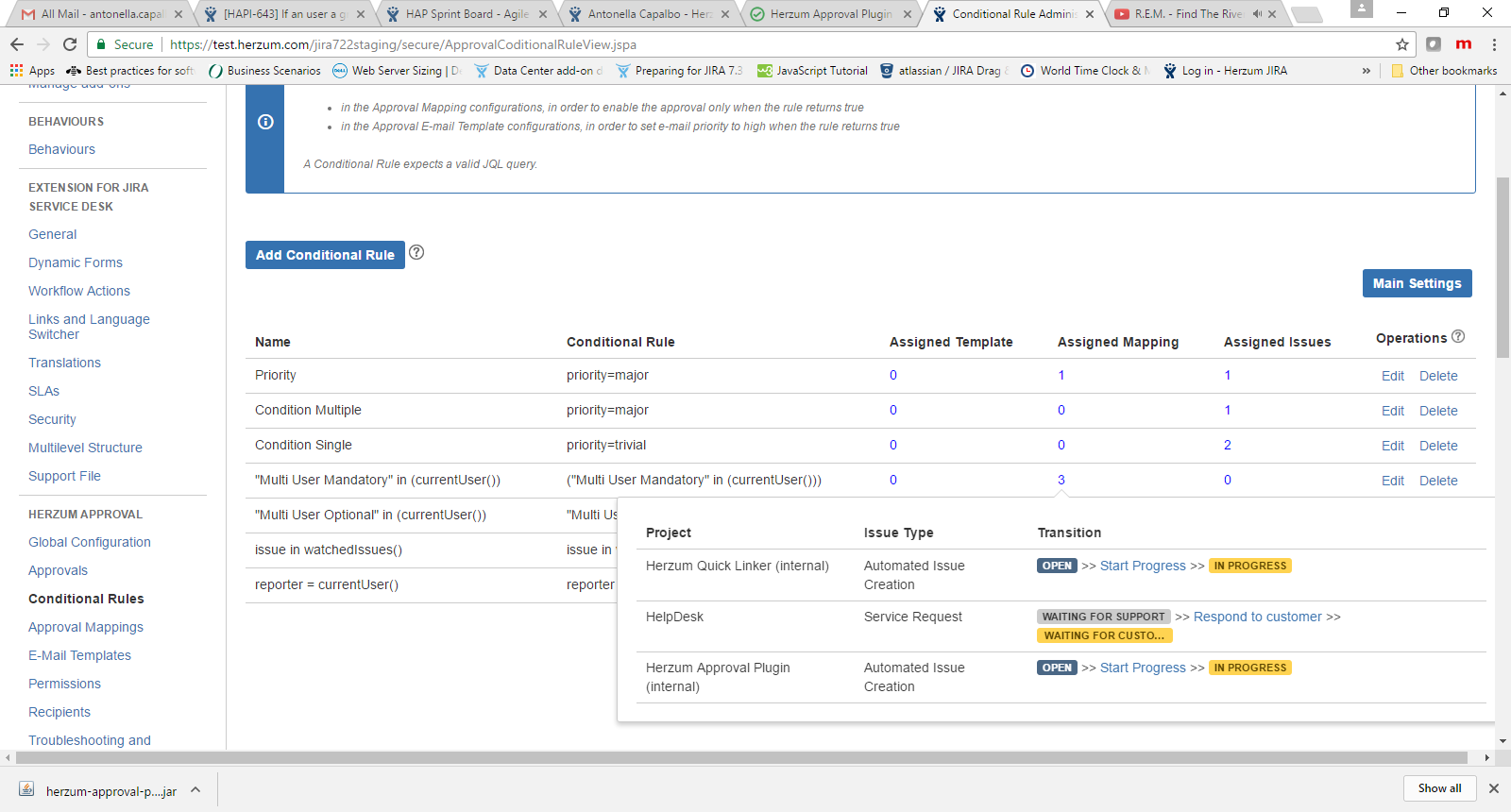Expand download item options arrow

click(195, 790)
